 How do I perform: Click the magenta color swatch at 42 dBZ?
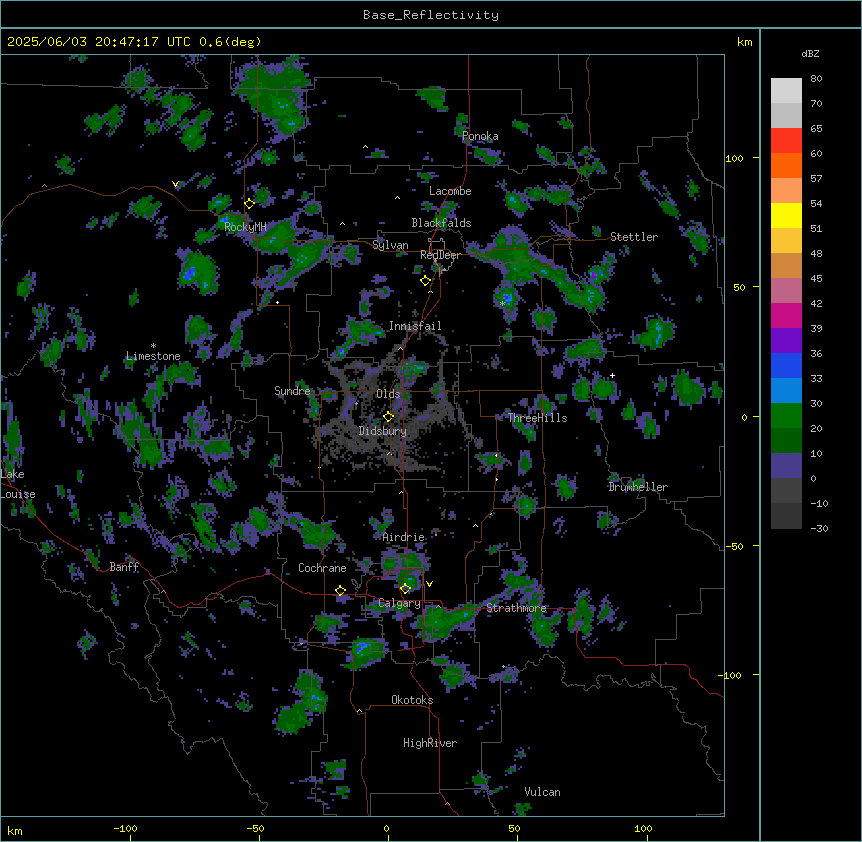(x=786, y=316)
